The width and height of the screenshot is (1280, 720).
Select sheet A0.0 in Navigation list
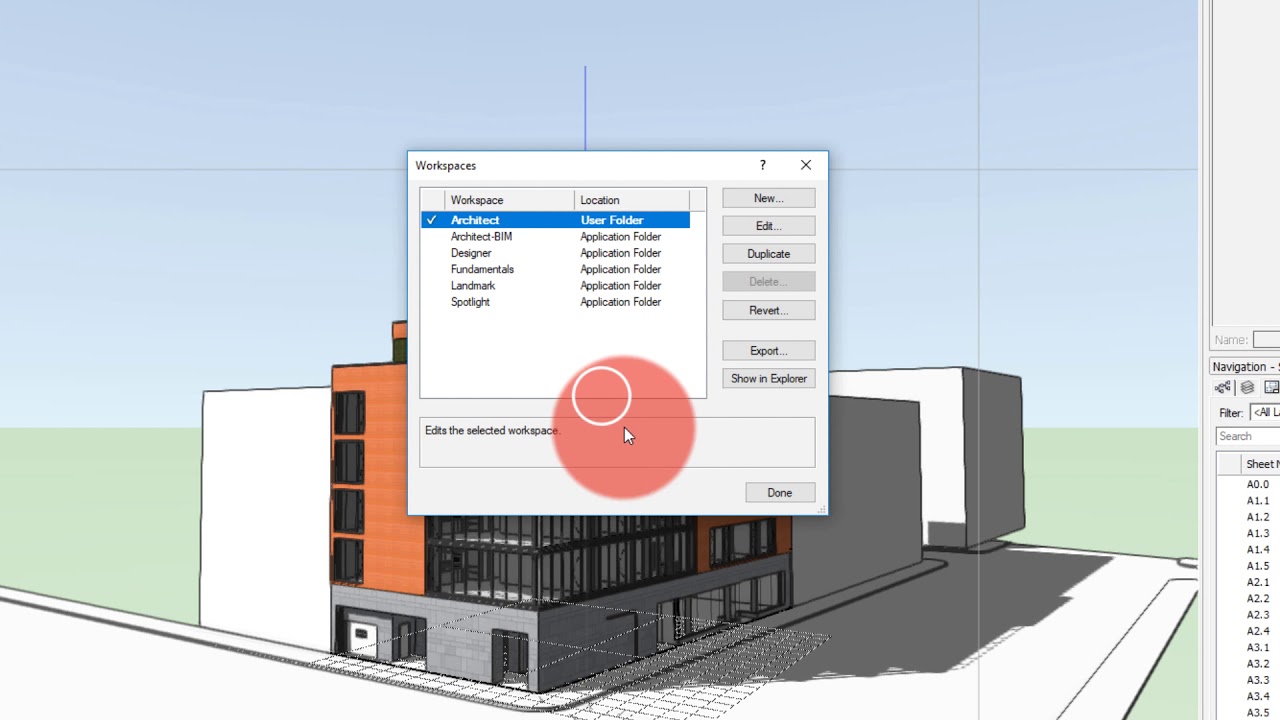[1257, 485]
